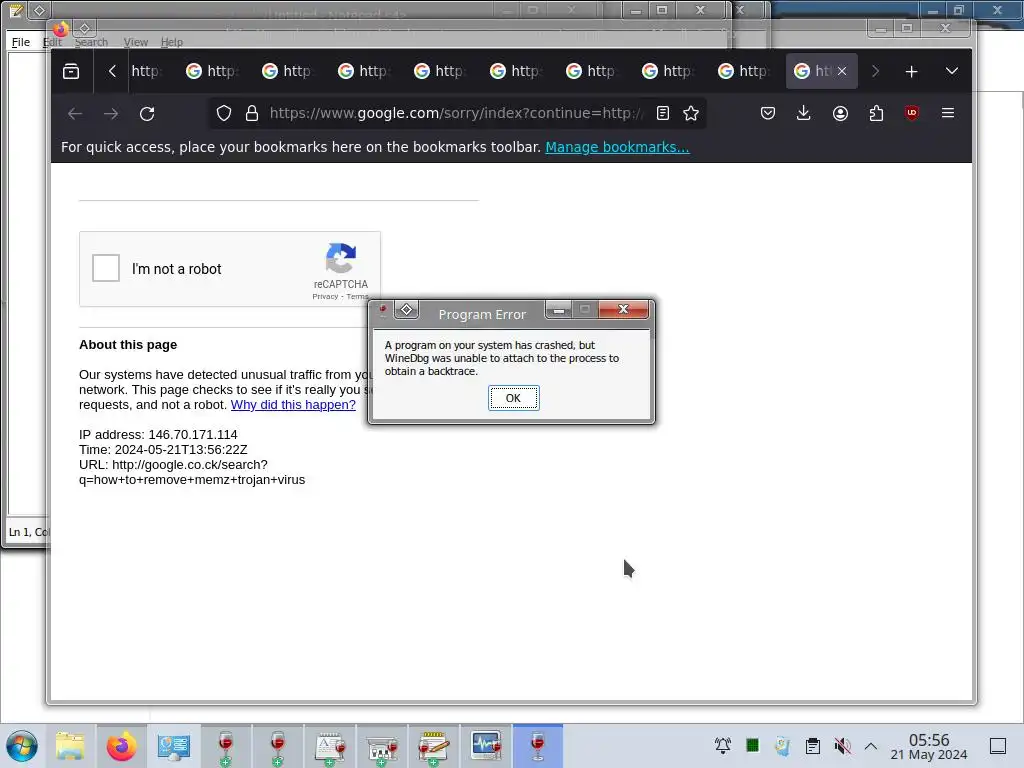Open the Firefox downloads panel
The height and width of the screenshot is (768, 1024).
click(804, 114)
